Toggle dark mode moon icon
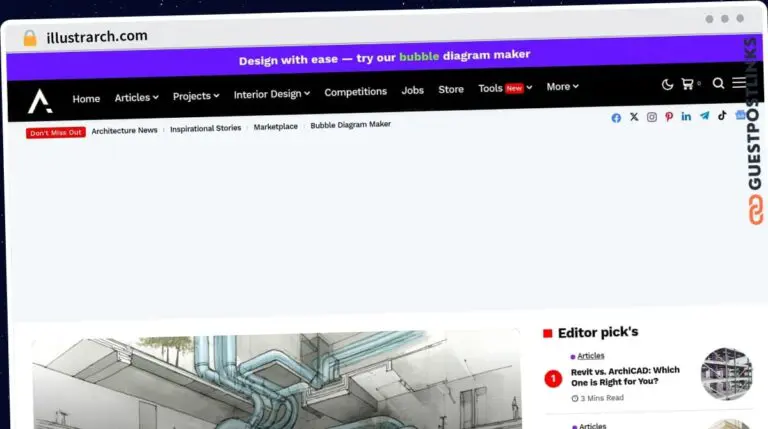768x429 pixels. coord(667,85)
